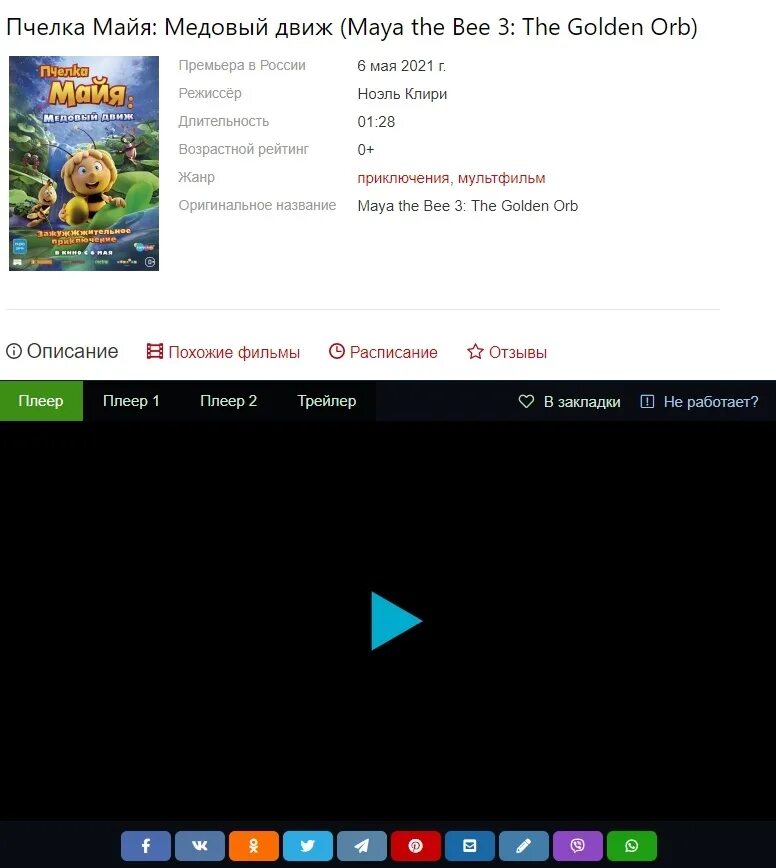This screenshot has width=776, height=868.
Task: Click the Режиссёр label
Action: click(210, 94)
